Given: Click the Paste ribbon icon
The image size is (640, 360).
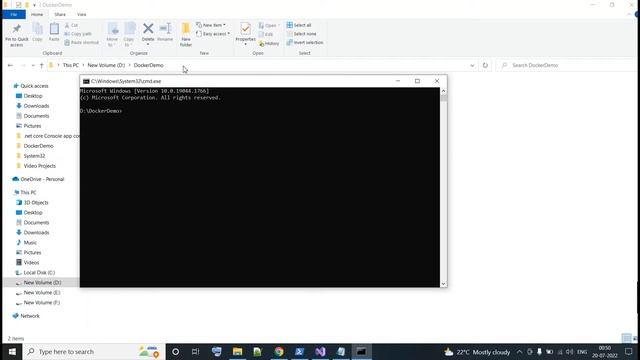Looking at the screenshot, I should pos(54,32).
